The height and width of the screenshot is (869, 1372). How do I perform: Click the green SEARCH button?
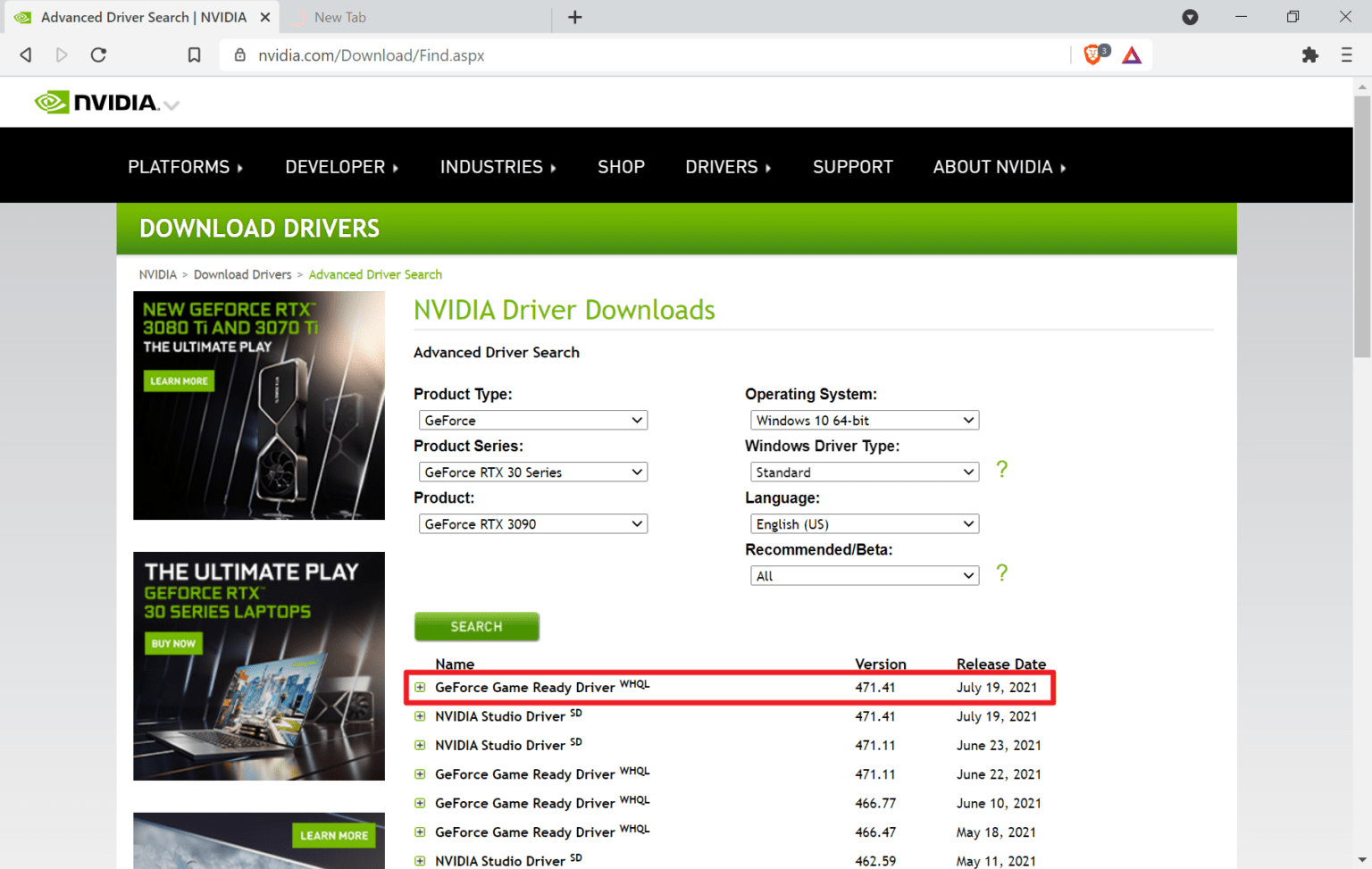(x=476, y=627)
